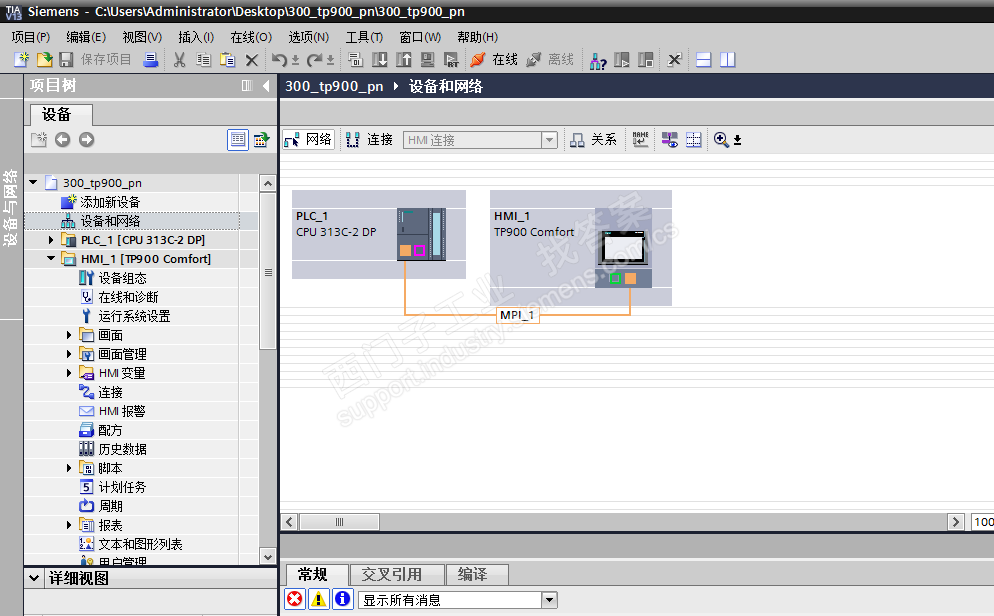Click the Undo arrow icon

point(280,60)
